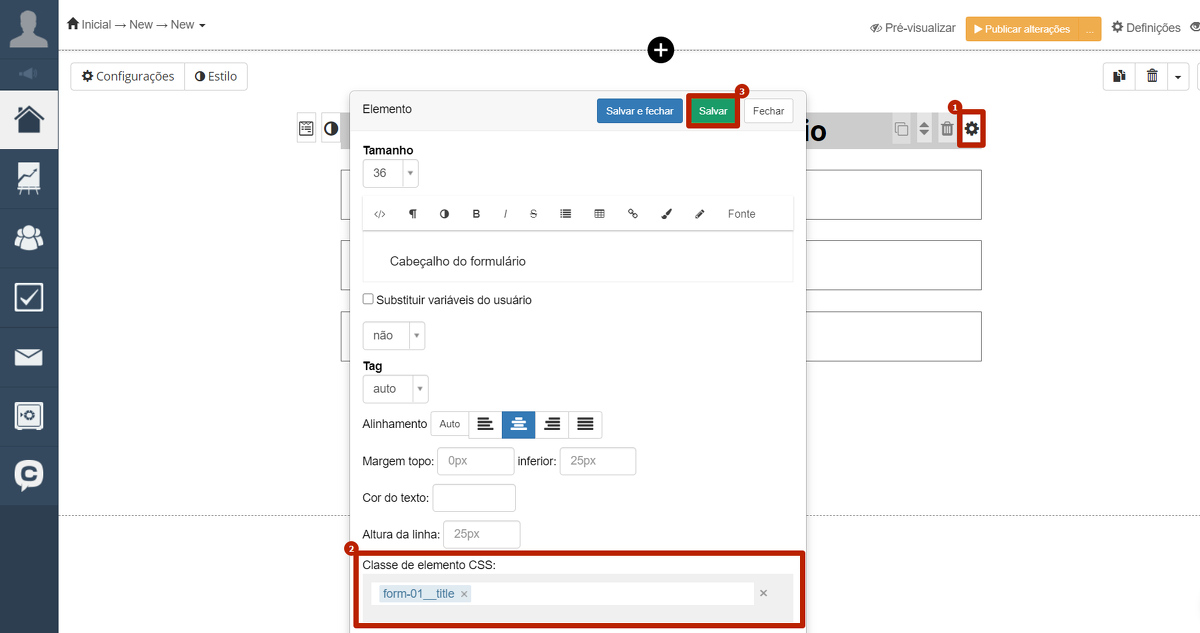Click the gear settings icon on header element
Viewport: 1200px width, 633px height.
tap(971, 129)
